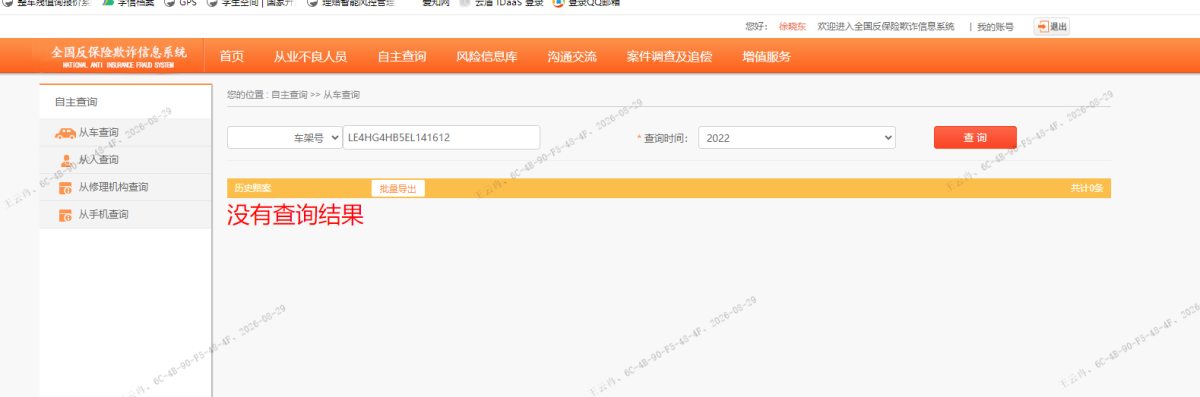Image resolution: width=1200 pixels, height=397 pixels.
Task: Click the red 没有查询结果 message
Action: tap(295, 214)
